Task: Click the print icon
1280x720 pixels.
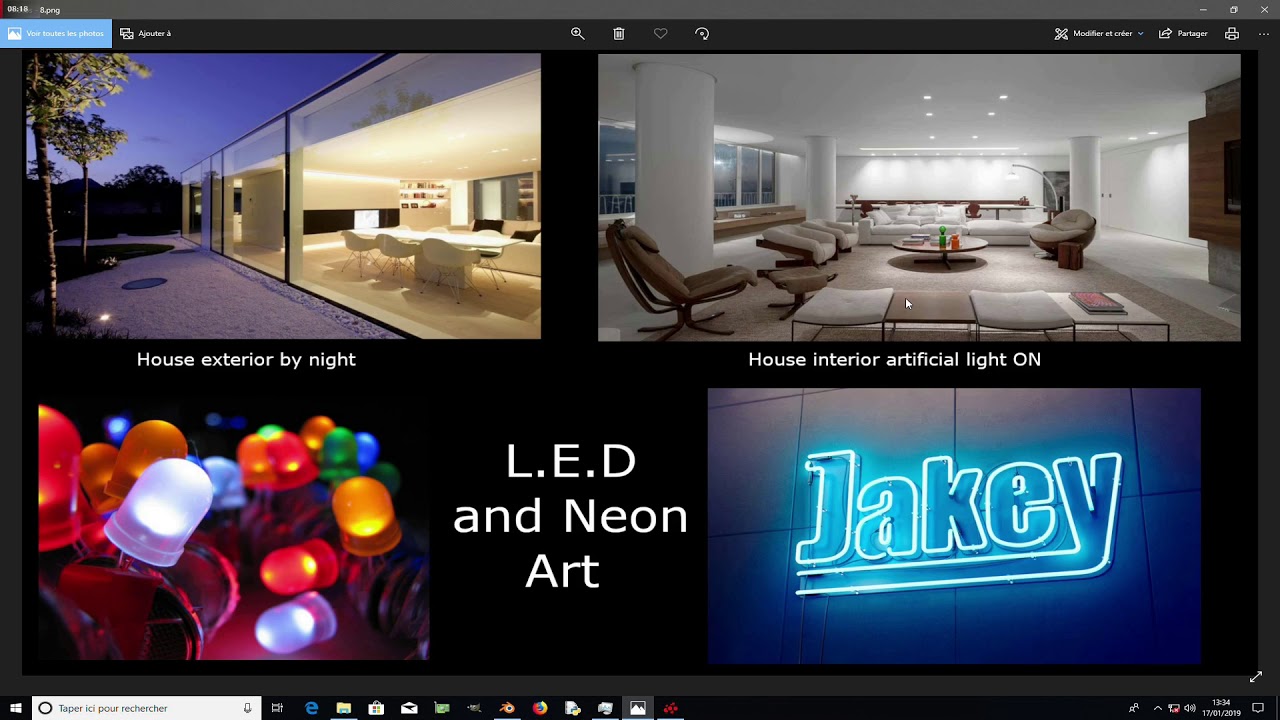Action: coord(1232,33)
